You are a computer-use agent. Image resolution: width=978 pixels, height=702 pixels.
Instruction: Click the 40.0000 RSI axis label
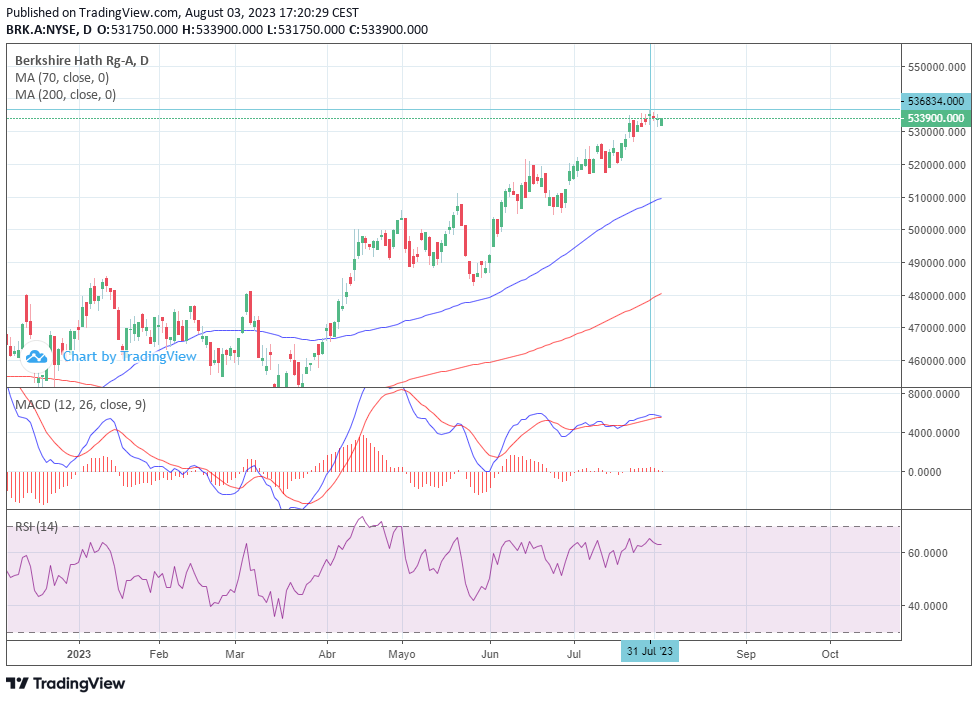point(929,606)
